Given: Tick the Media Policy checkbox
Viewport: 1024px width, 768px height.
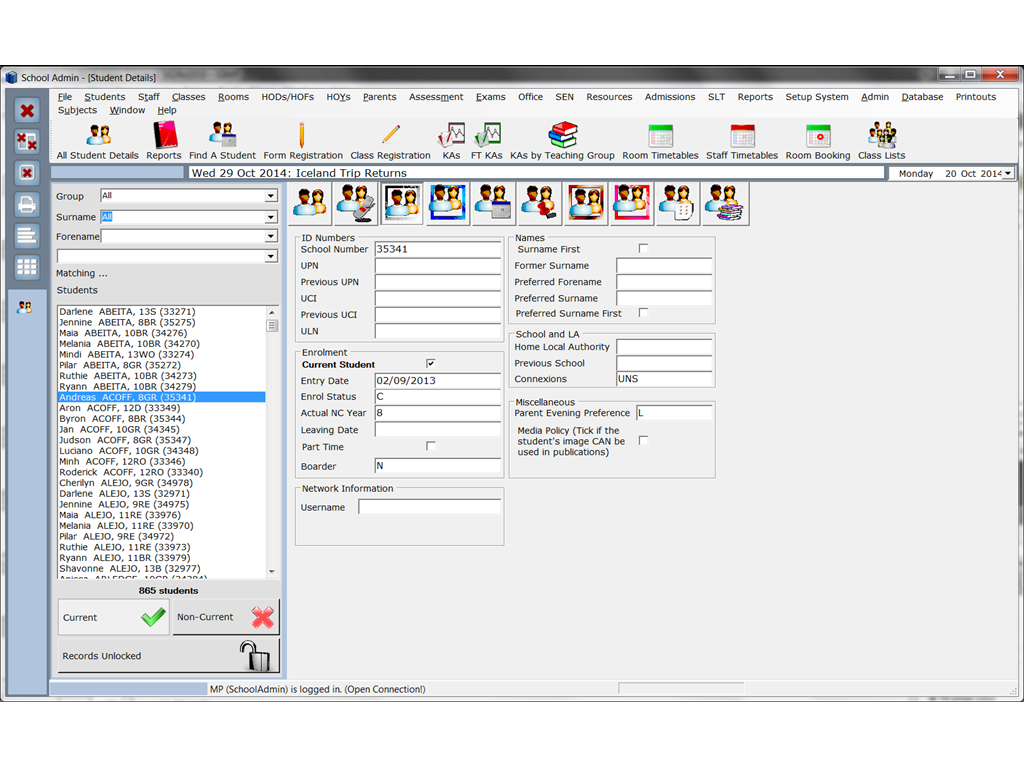Looking at the screenshot, I should pos(643,440).
